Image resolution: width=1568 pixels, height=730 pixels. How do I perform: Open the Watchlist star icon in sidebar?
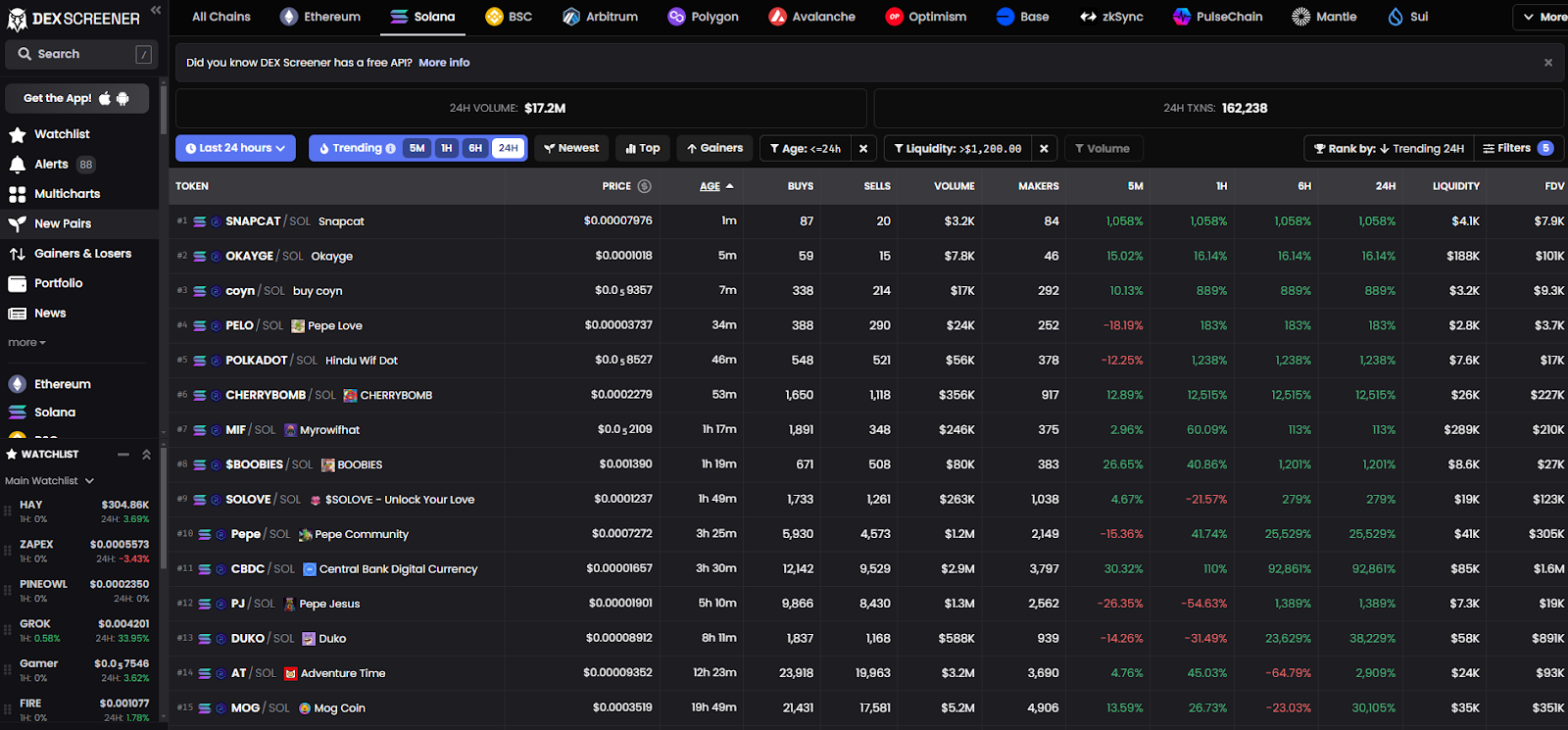pos(17,134)
